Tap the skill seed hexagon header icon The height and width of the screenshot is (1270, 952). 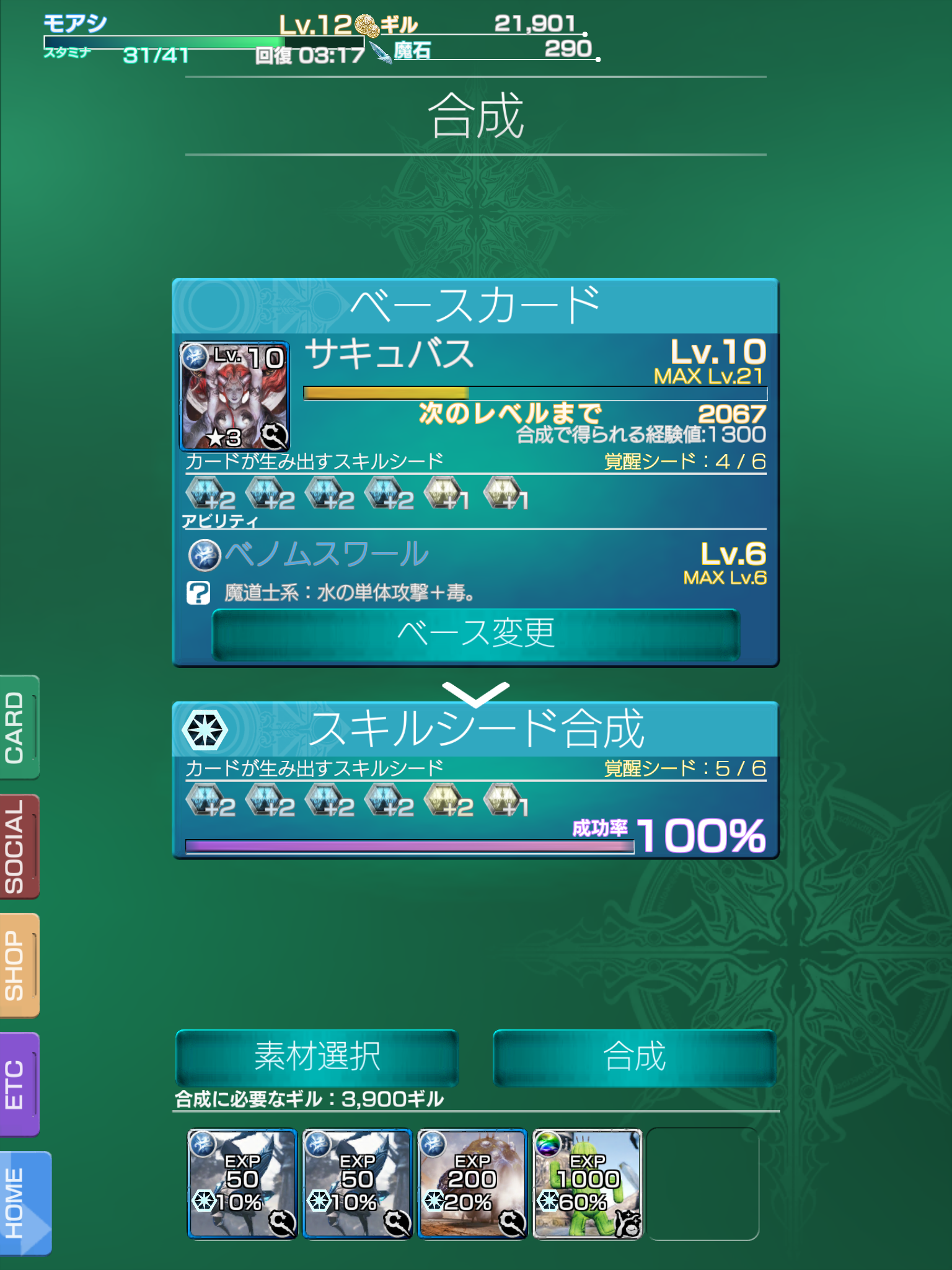(x=205, y=730)
